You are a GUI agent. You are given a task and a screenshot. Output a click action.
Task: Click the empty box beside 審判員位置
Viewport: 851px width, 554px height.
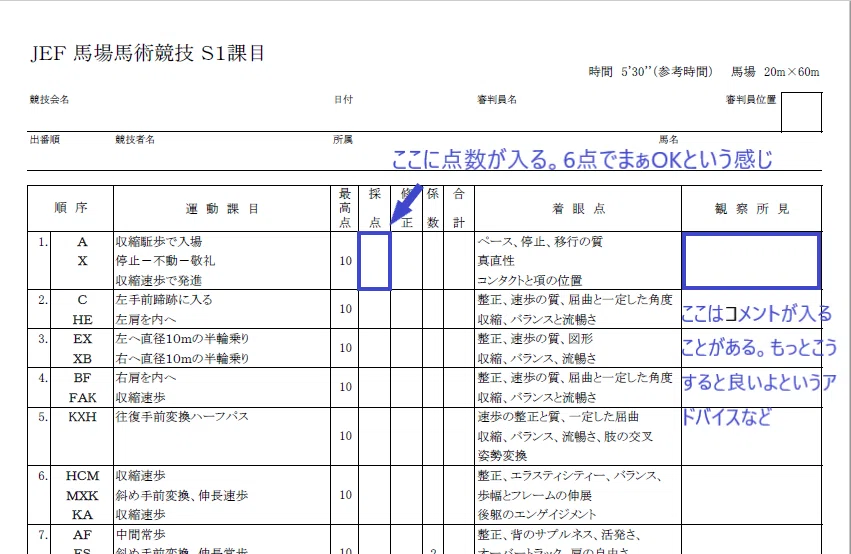pos(802,112)
